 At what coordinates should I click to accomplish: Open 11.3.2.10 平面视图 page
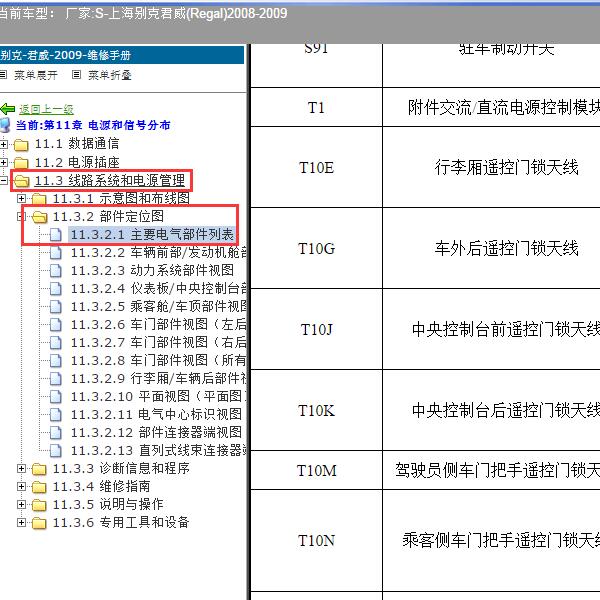click(x=158, y=396)
